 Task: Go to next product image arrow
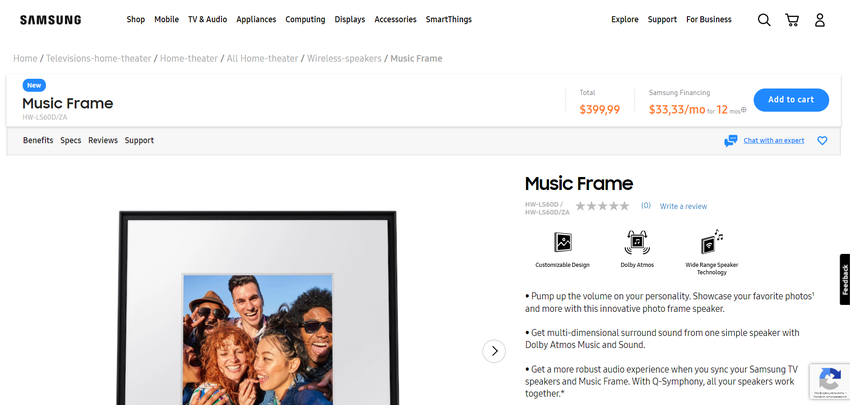[x=494, y=351]
